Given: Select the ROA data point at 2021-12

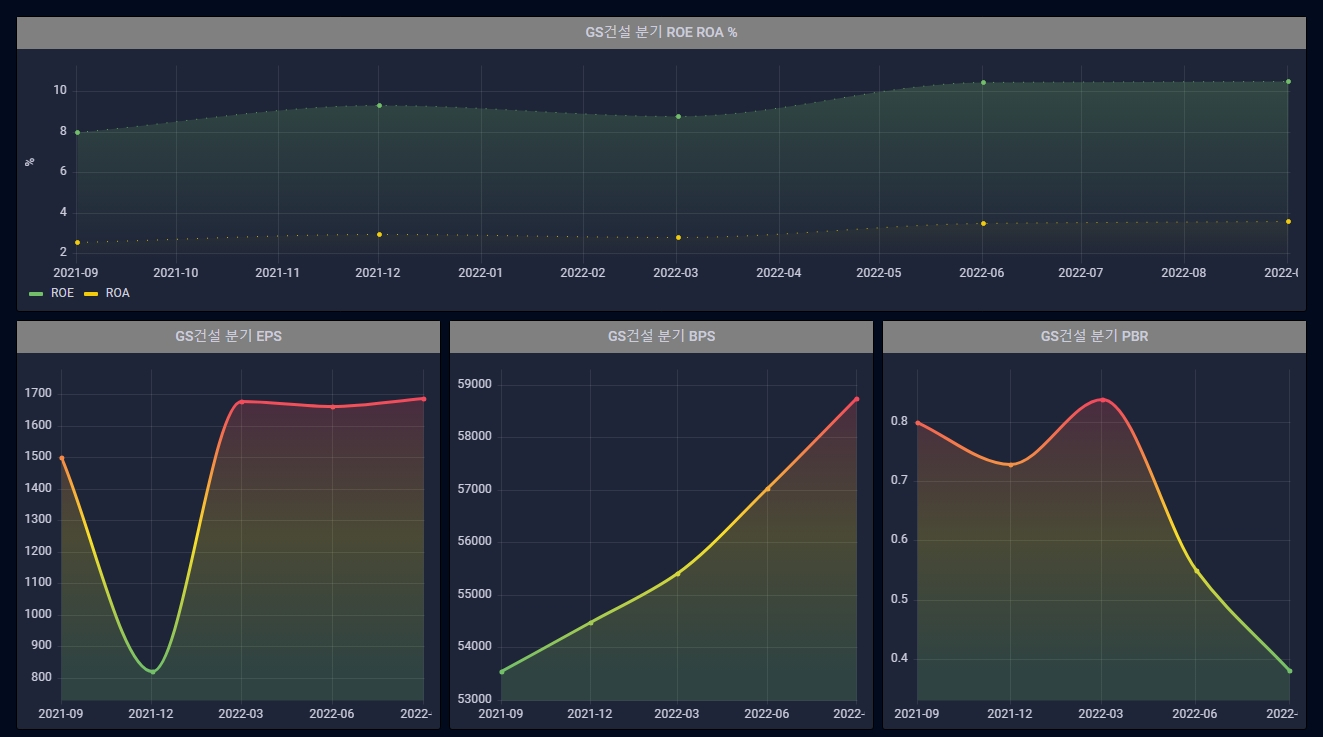Looking at the screenshot, I should point(379,234).
